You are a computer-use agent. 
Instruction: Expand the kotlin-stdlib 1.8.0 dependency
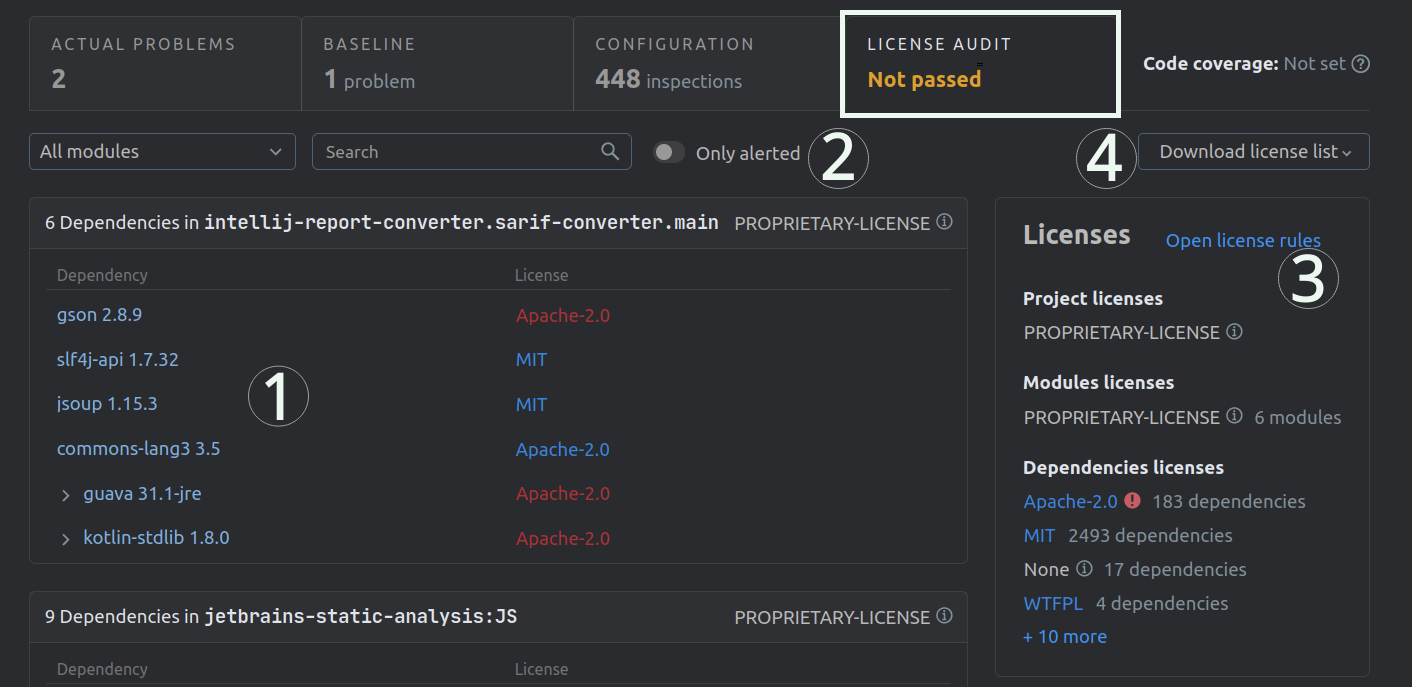pyautogui.click(x=65, y=538)
